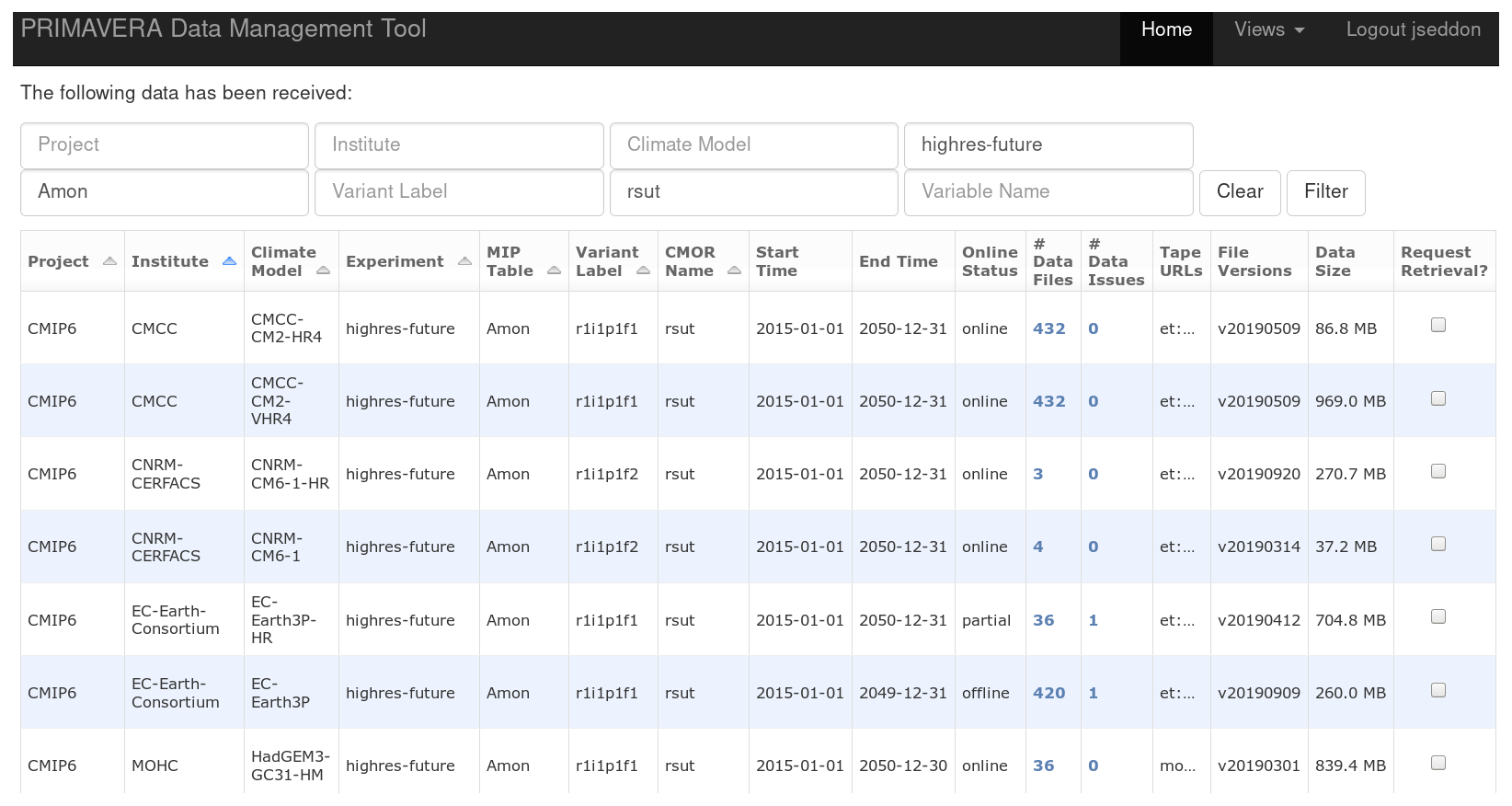
Task: Click the sort arrow in Project column
Action: (109, 261)
